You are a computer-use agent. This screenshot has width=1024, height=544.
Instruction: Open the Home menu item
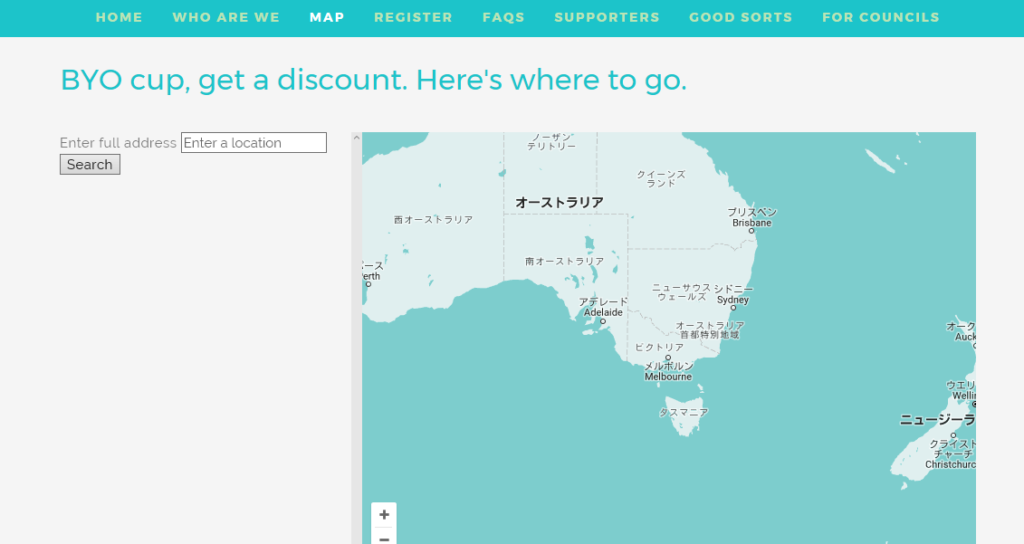[119, 17]
